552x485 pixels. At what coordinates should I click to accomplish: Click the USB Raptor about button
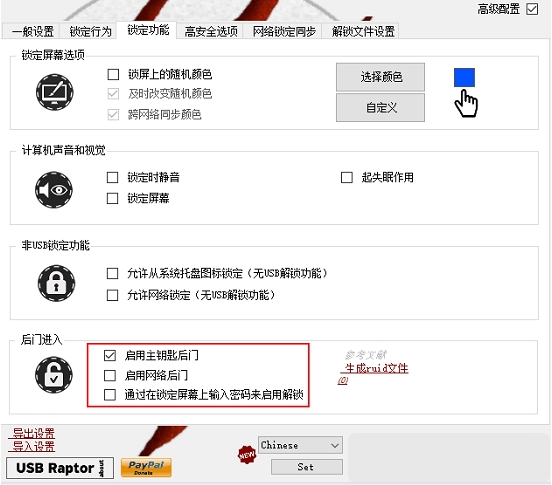click(x=60, y=468)
